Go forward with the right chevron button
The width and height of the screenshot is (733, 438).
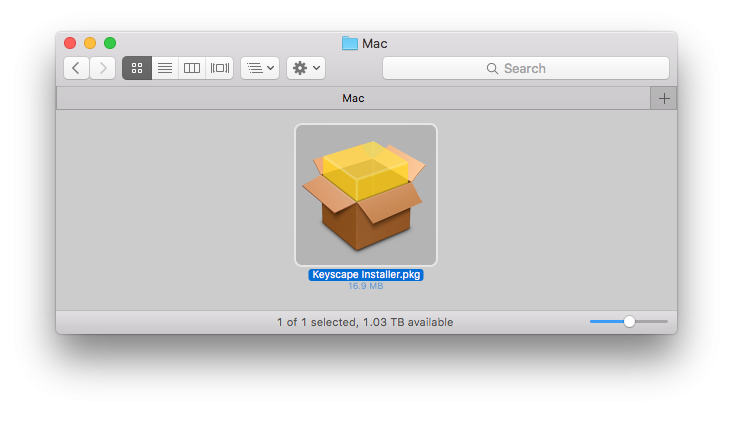point(103,68)
